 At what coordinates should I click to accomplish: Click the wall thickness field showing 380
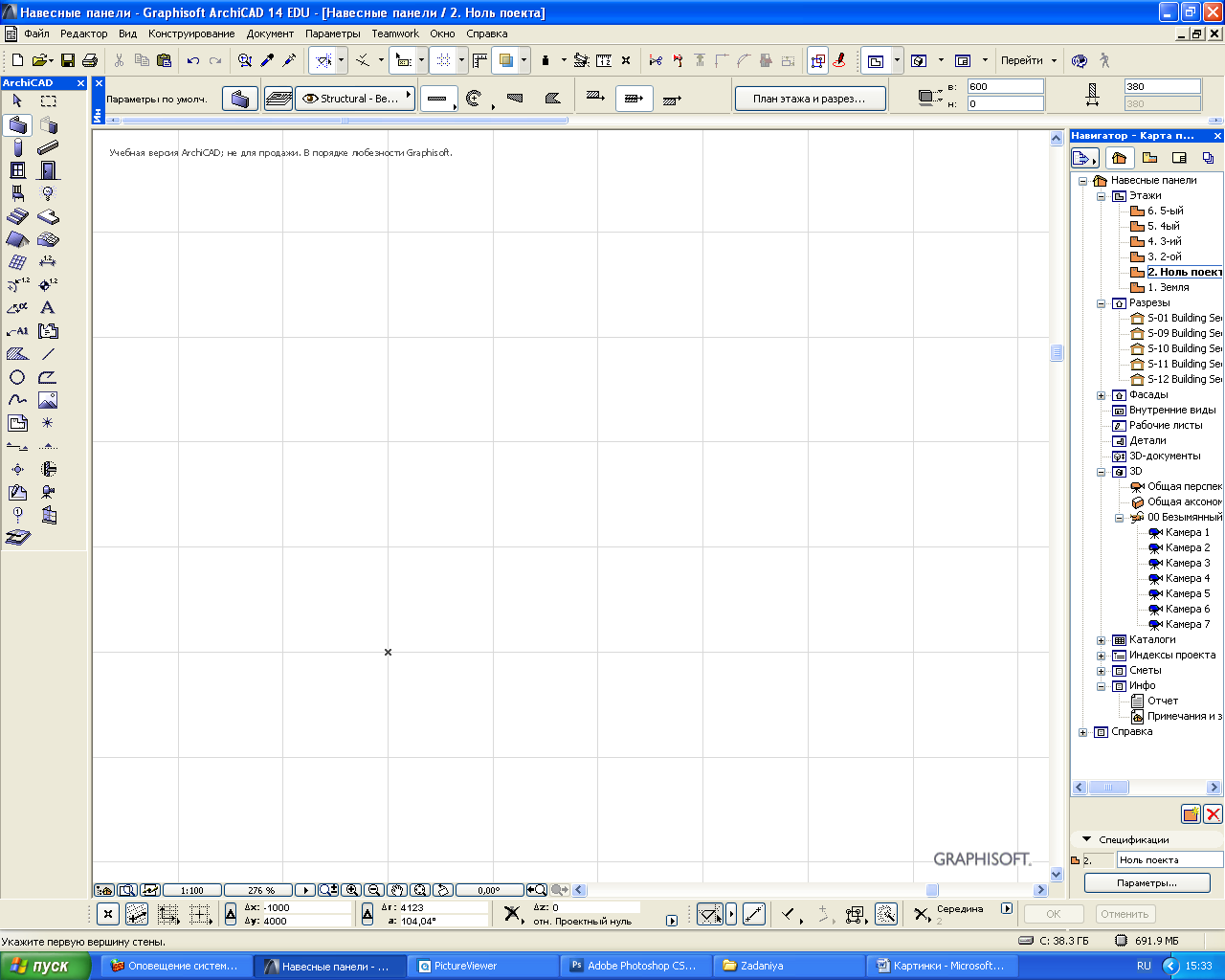[x=1162, y=86]
